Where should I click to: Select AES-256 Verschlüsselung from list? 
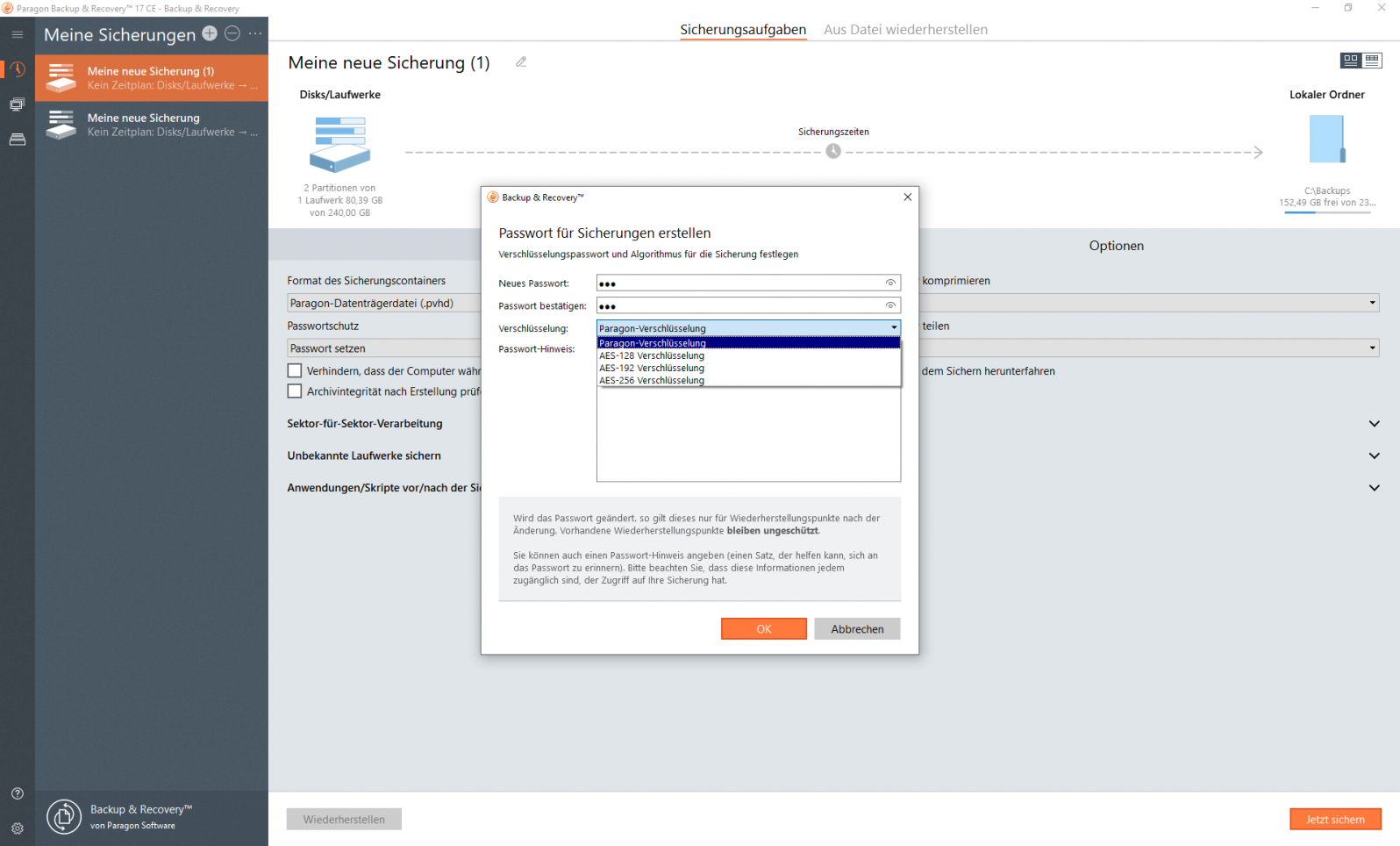(x=652, y=381)
